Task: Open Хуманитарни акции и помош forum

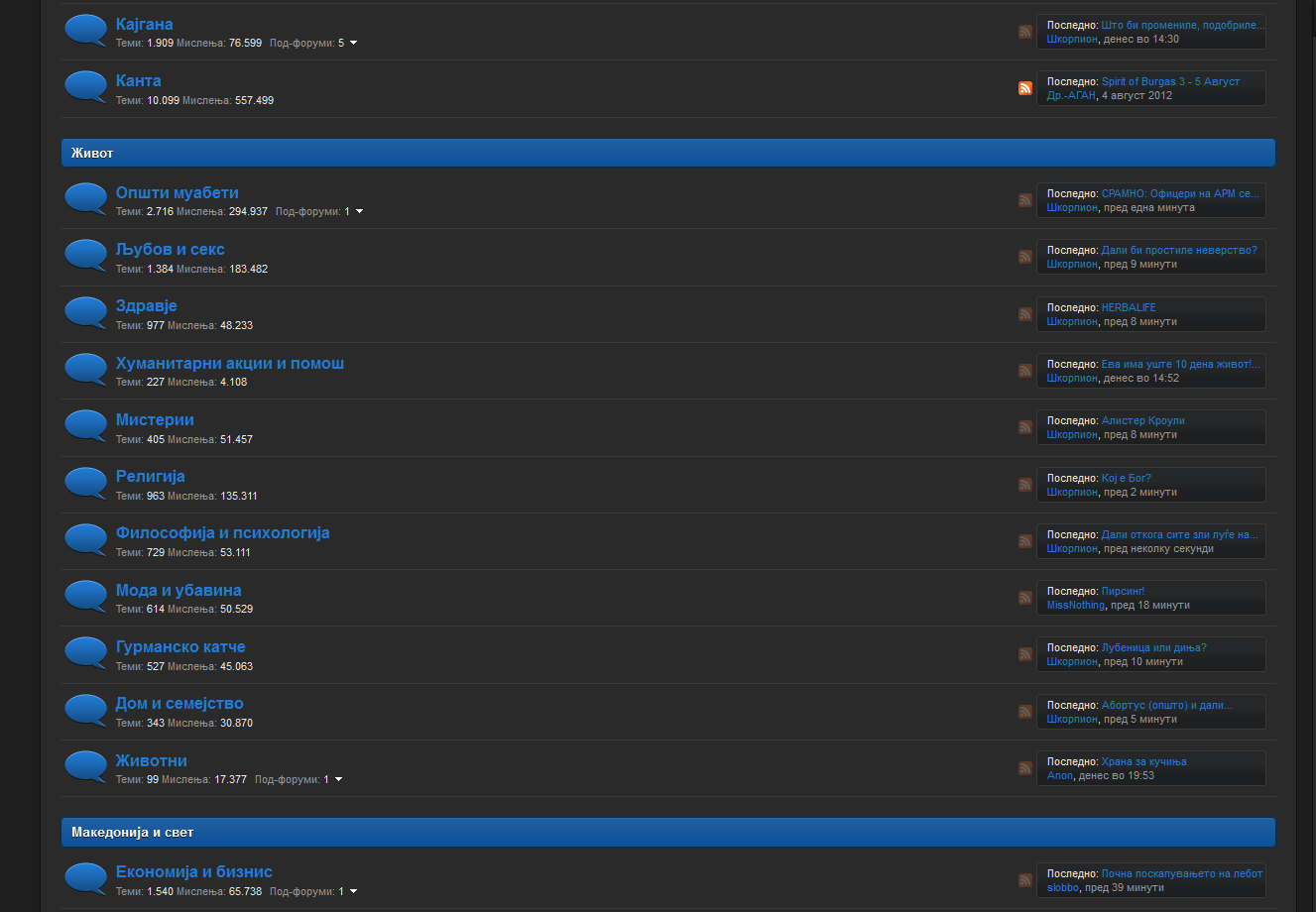Action: click(x=230, y=363)
